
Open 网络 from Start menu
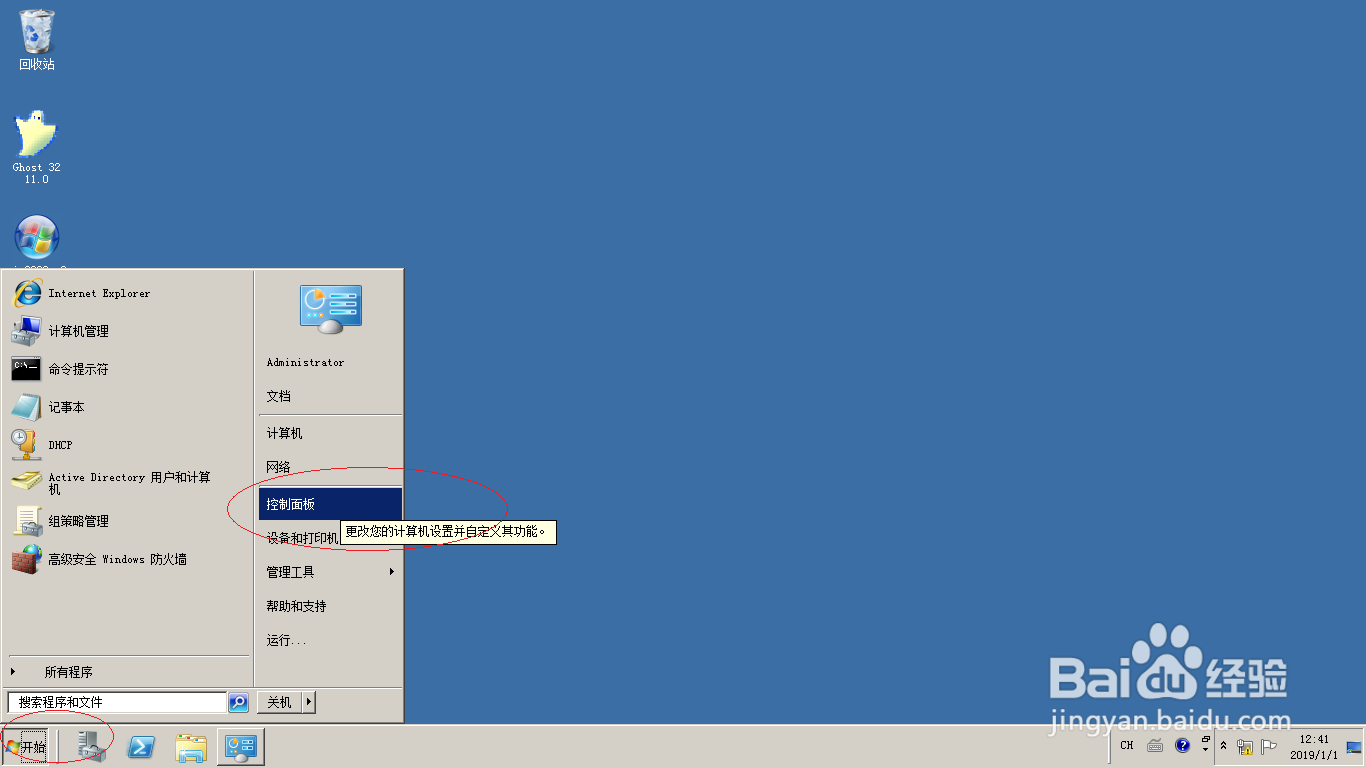[x=330, y=467]
